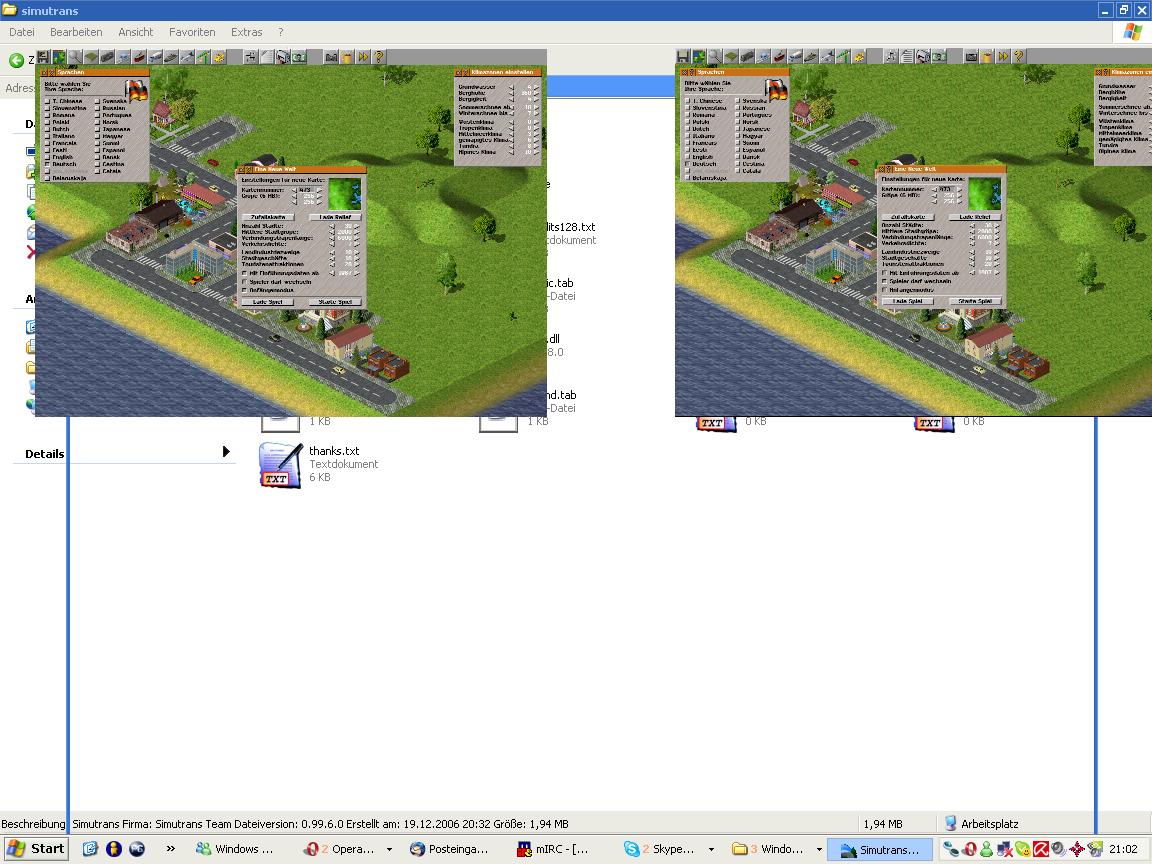Click the green Back arrow in Explorer

click(x=16, y=60)
